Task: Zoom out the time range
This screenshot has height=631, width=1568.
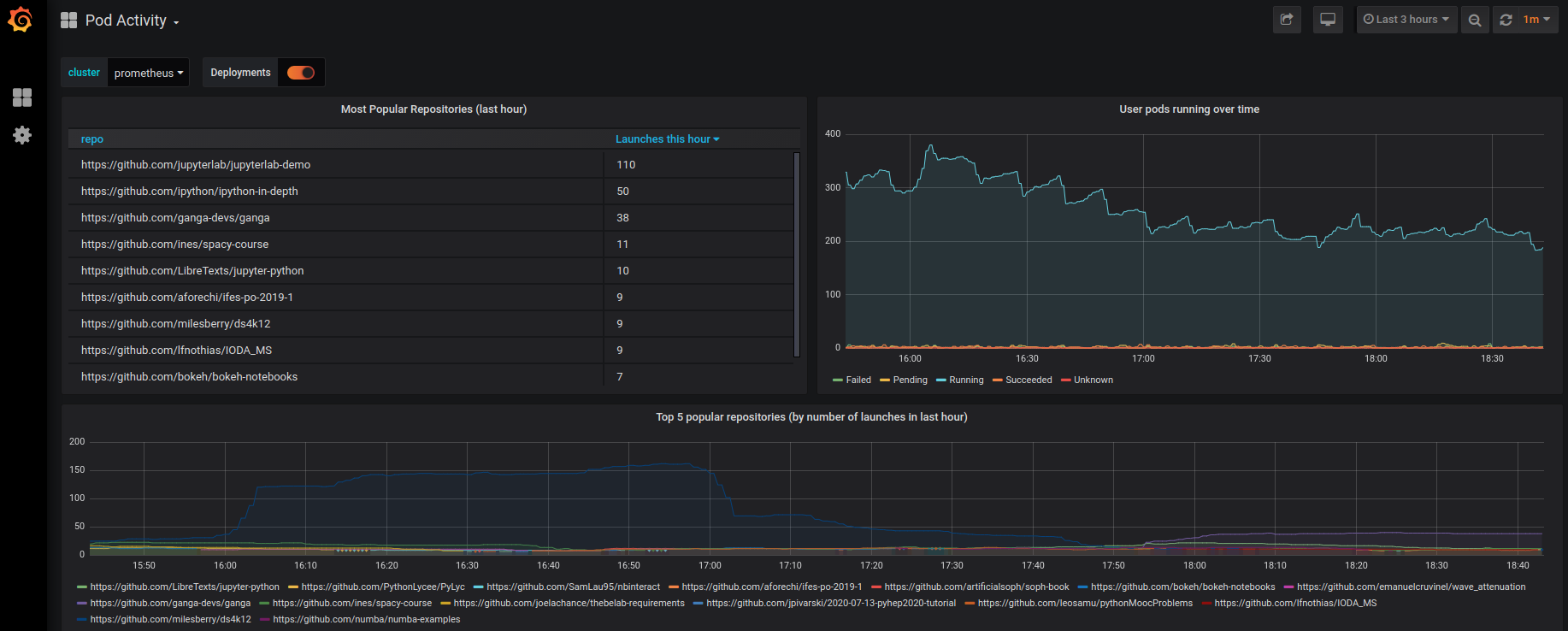Action: point(1475,20)
